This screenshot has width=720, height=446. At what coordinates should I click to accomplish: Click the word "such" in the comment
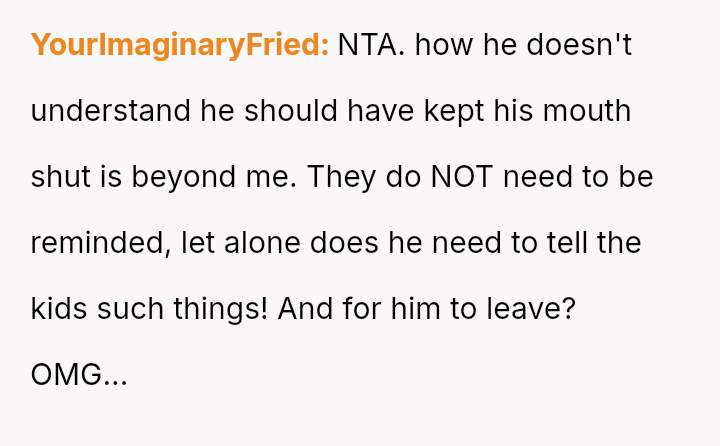(x=131, y=309)
